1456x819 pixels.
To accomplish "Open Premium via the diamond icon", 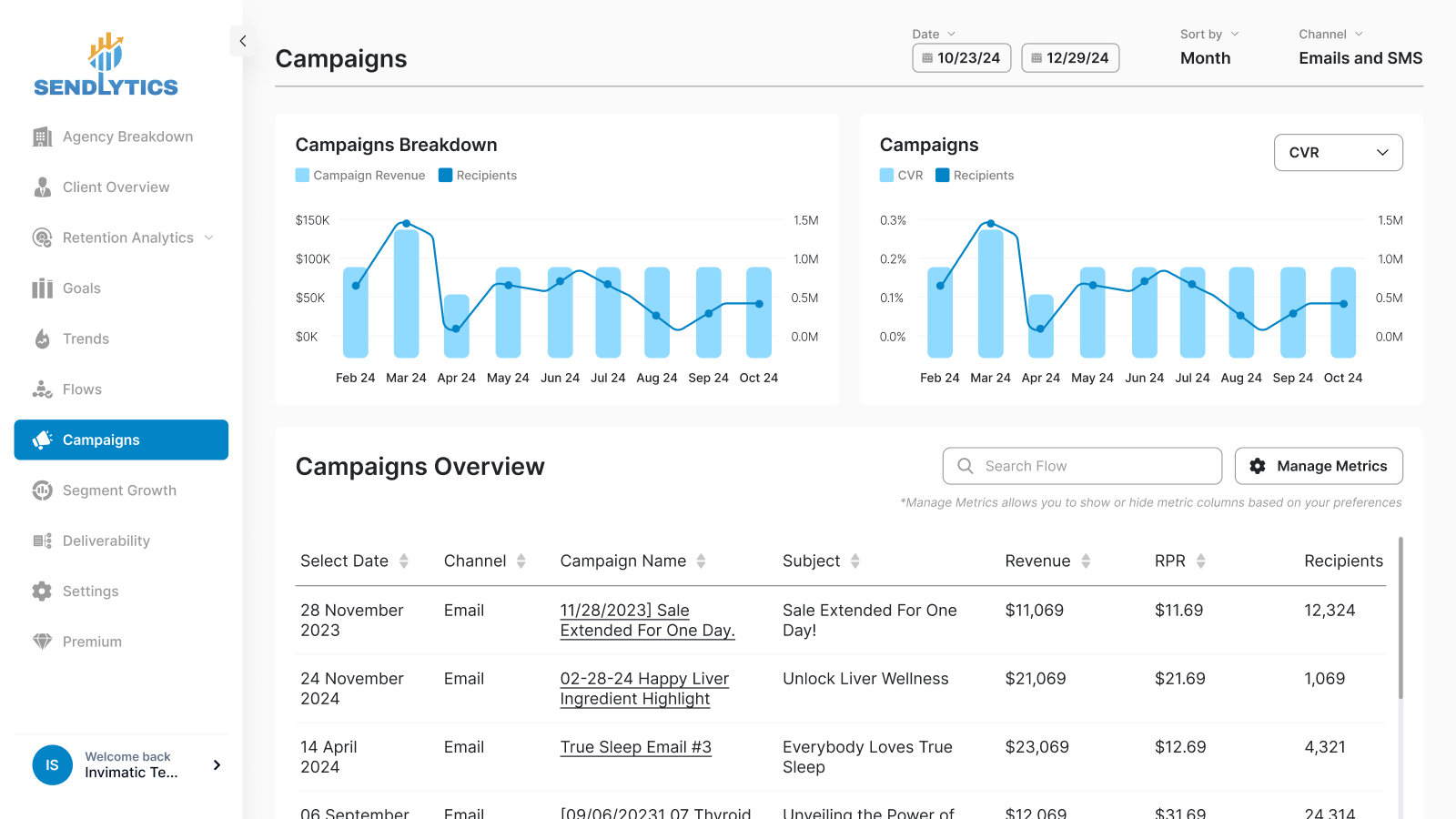I will pyautogui.click(x=42, y=642).
